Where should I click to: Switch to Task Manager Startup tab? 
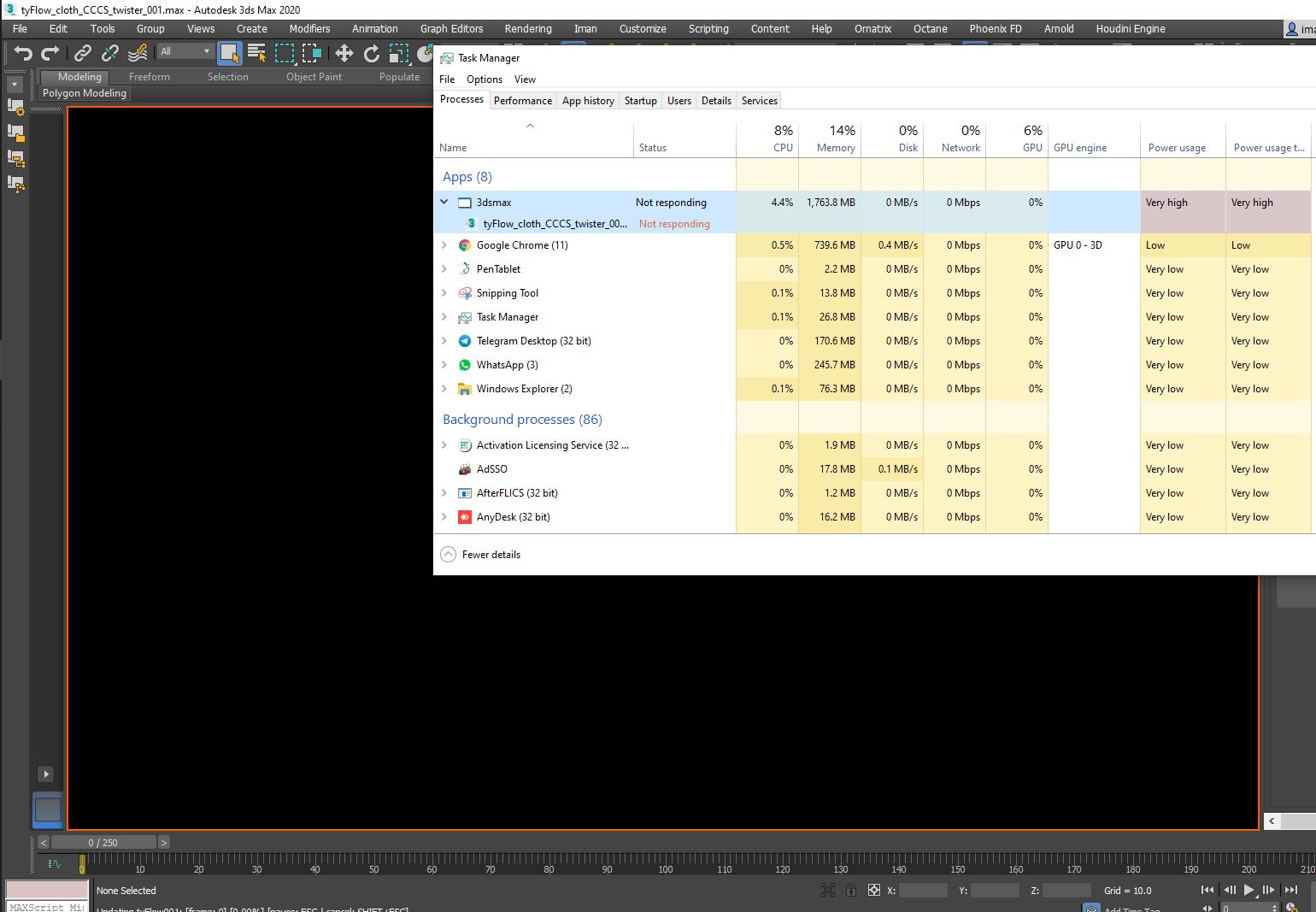click(x=640, y=100)
